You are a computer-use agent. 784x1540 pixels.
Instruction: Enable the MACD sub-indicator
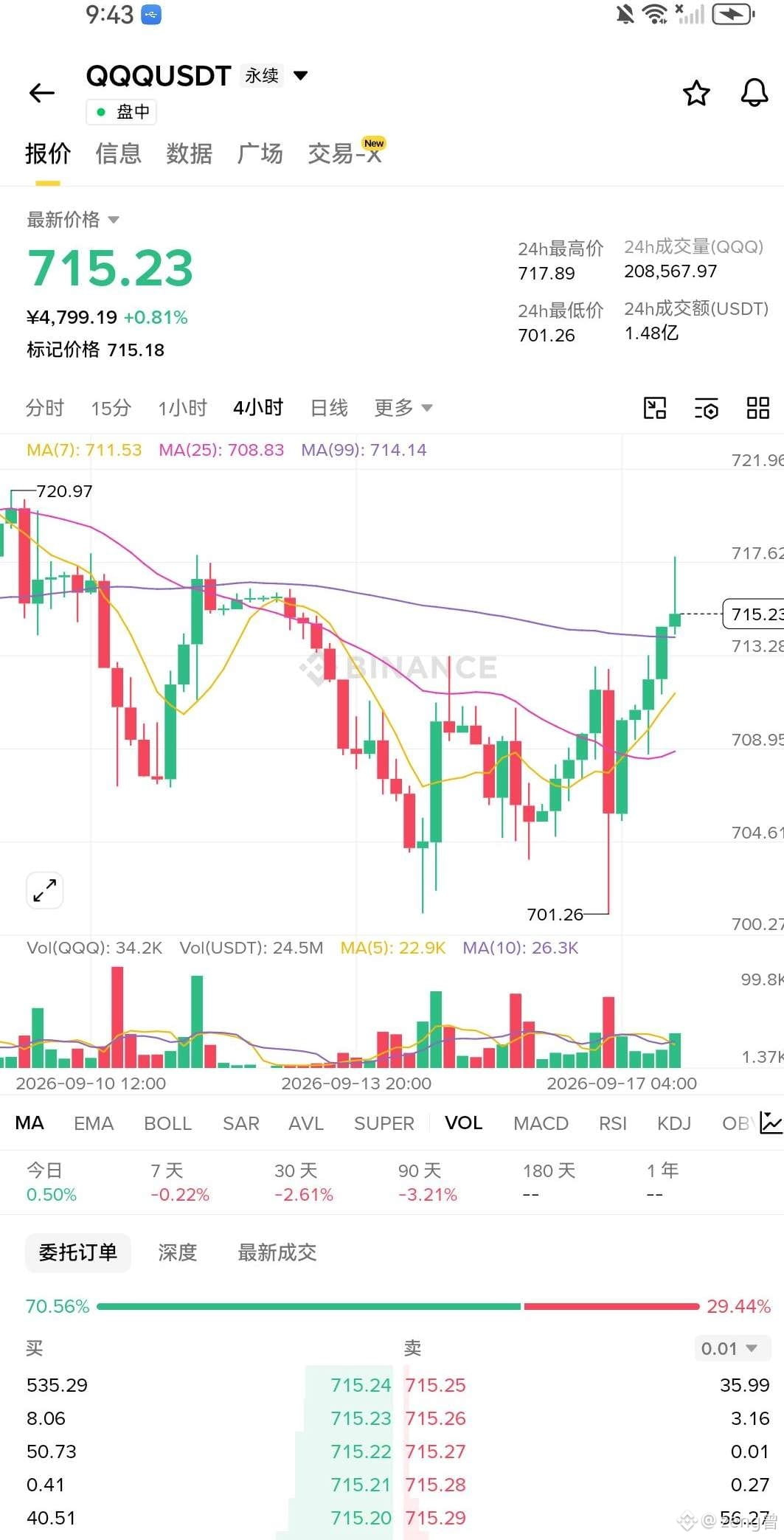(541, 1123)
